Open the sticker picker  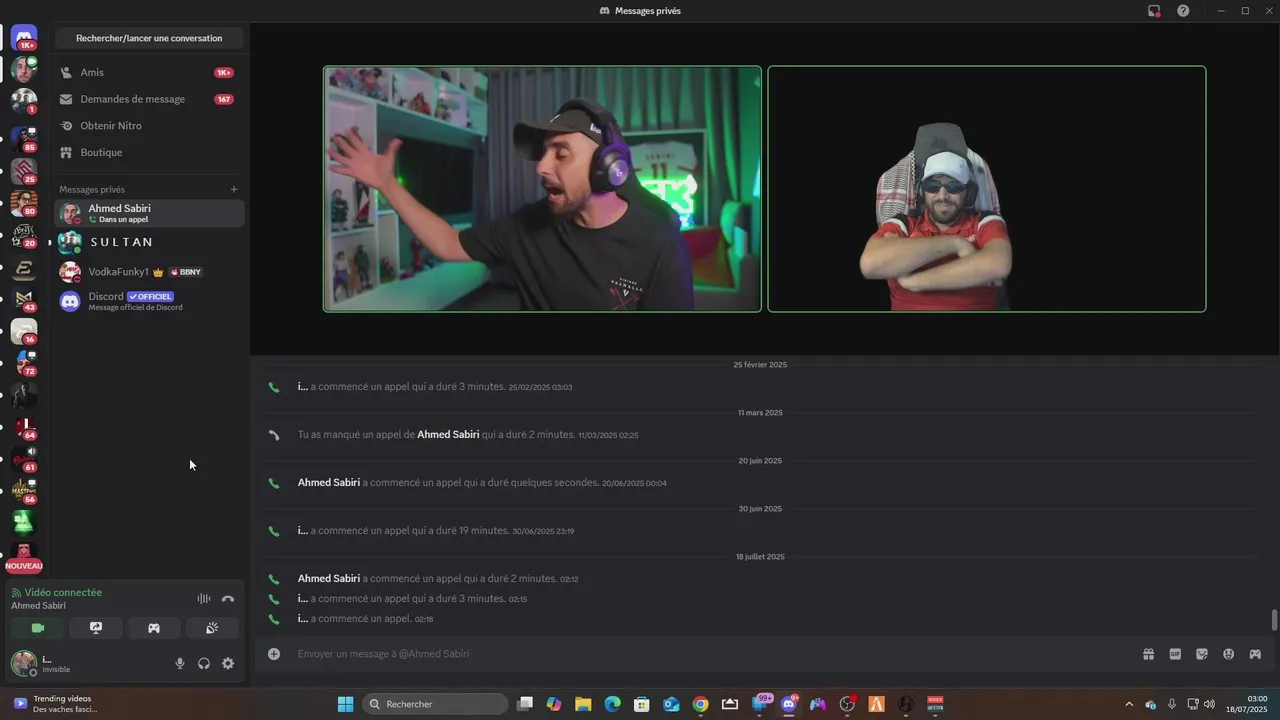(x=1202, y=654)
